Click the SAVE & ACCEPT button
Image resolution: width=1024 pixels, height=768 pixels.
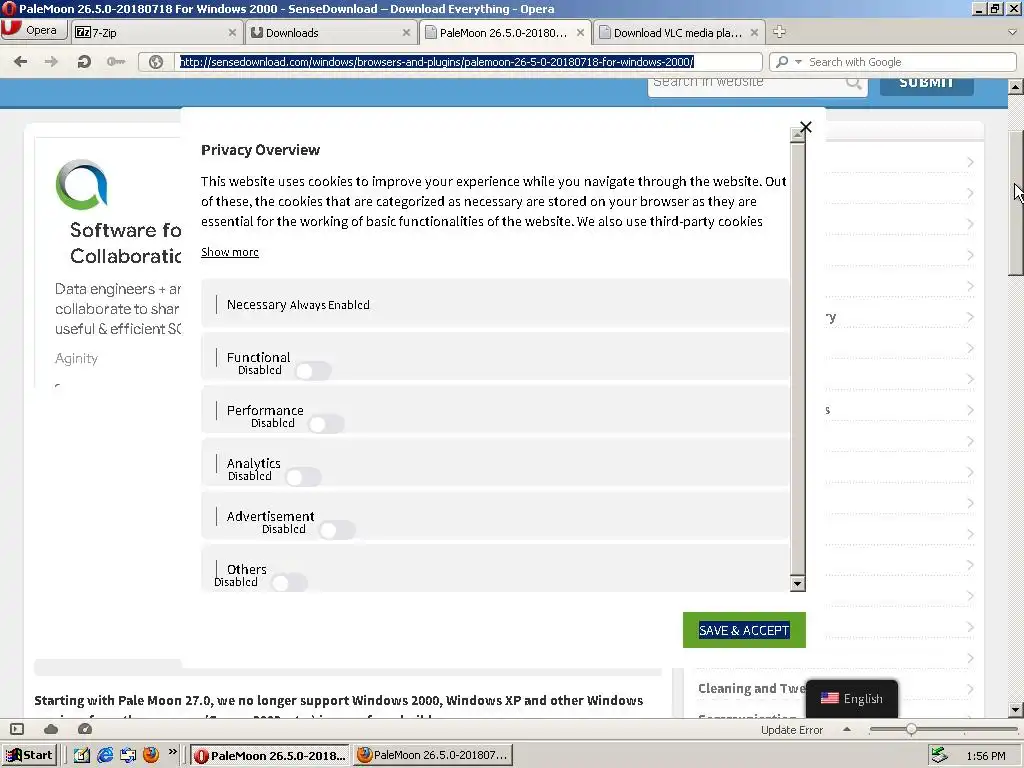(x=744, y=630)
